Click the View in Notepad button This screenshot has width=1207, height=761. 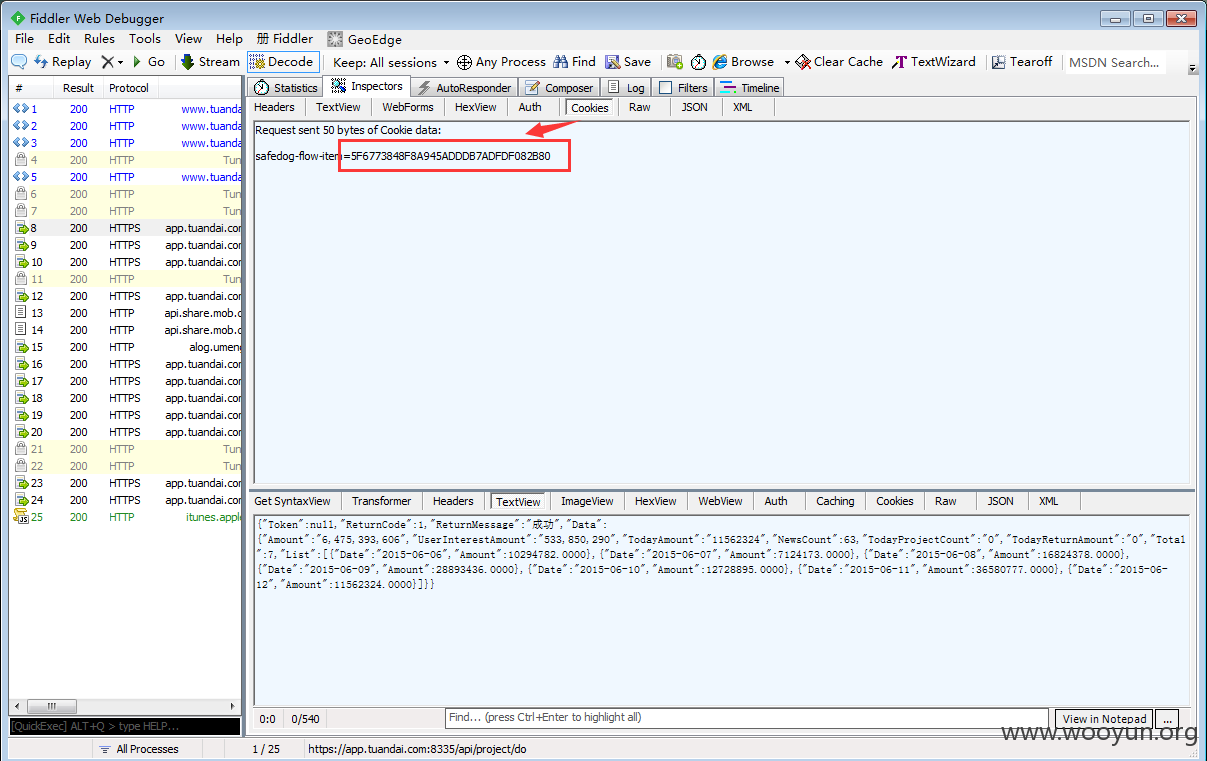[x=1104, y=719]
